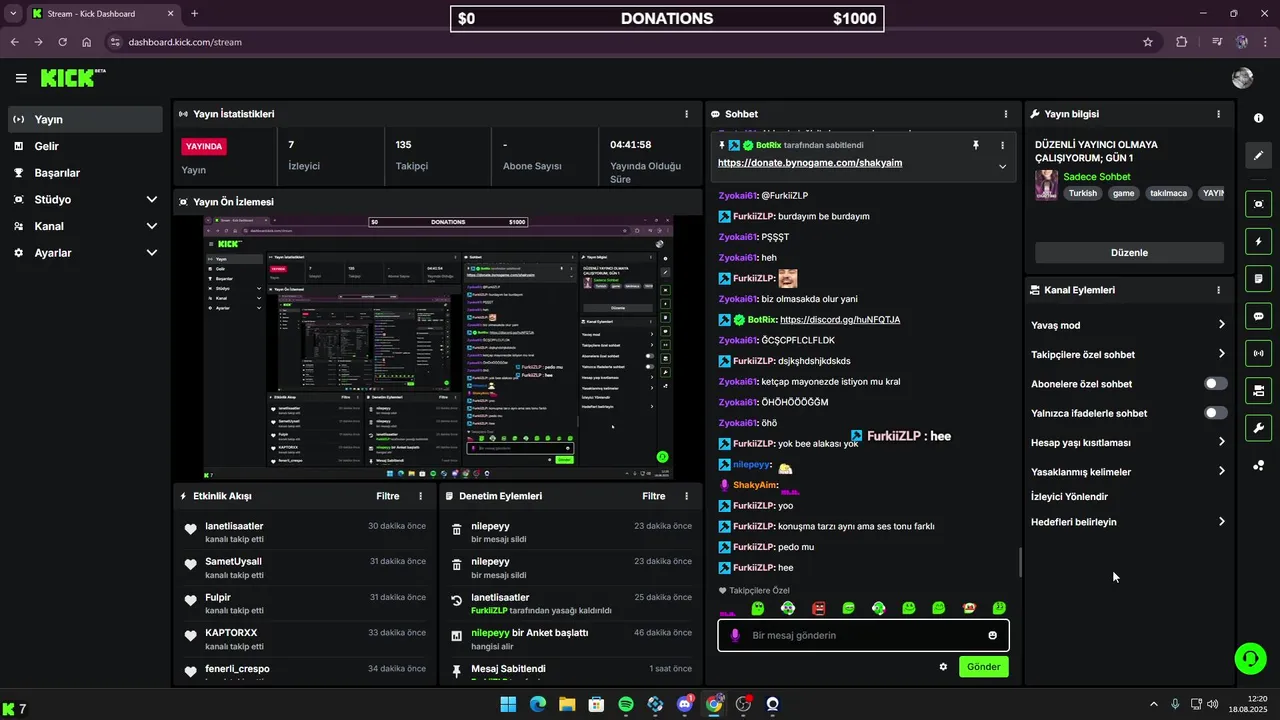1280x720 pixels.
Task: Click the Turkish tag chip
Action: click(1082, 194)
